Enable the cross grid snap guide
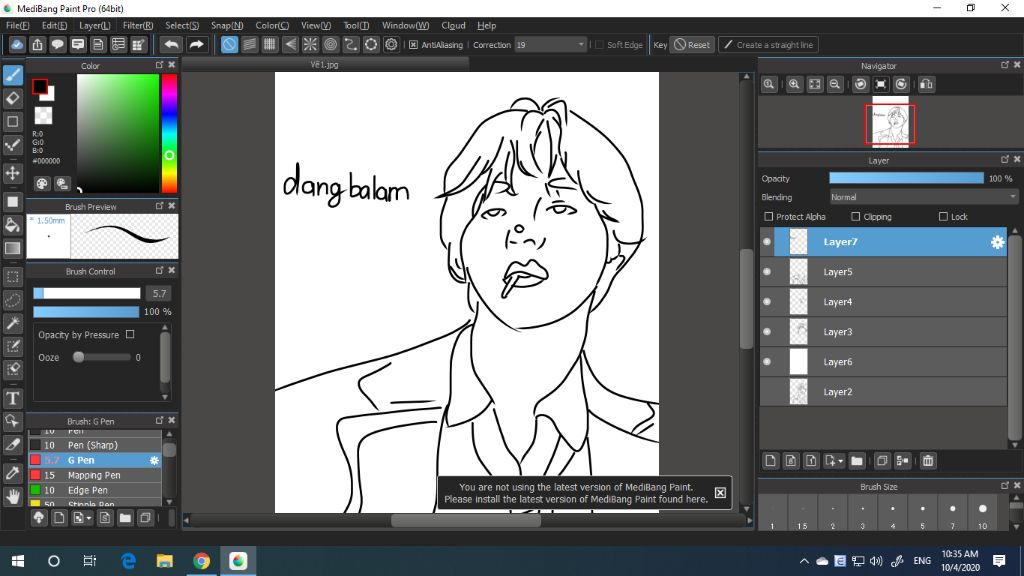 270,44
